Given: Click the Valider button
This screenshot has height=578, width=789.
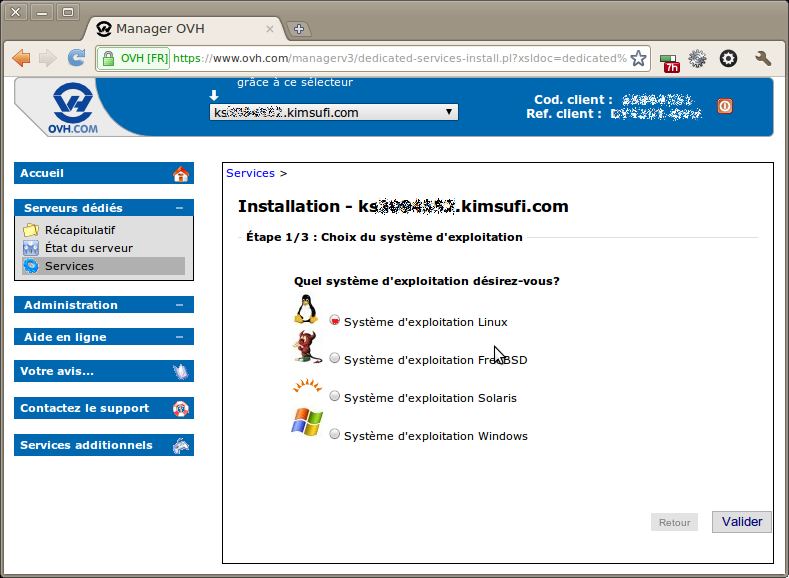Looking at the screenshot, I should click(742, 522).
